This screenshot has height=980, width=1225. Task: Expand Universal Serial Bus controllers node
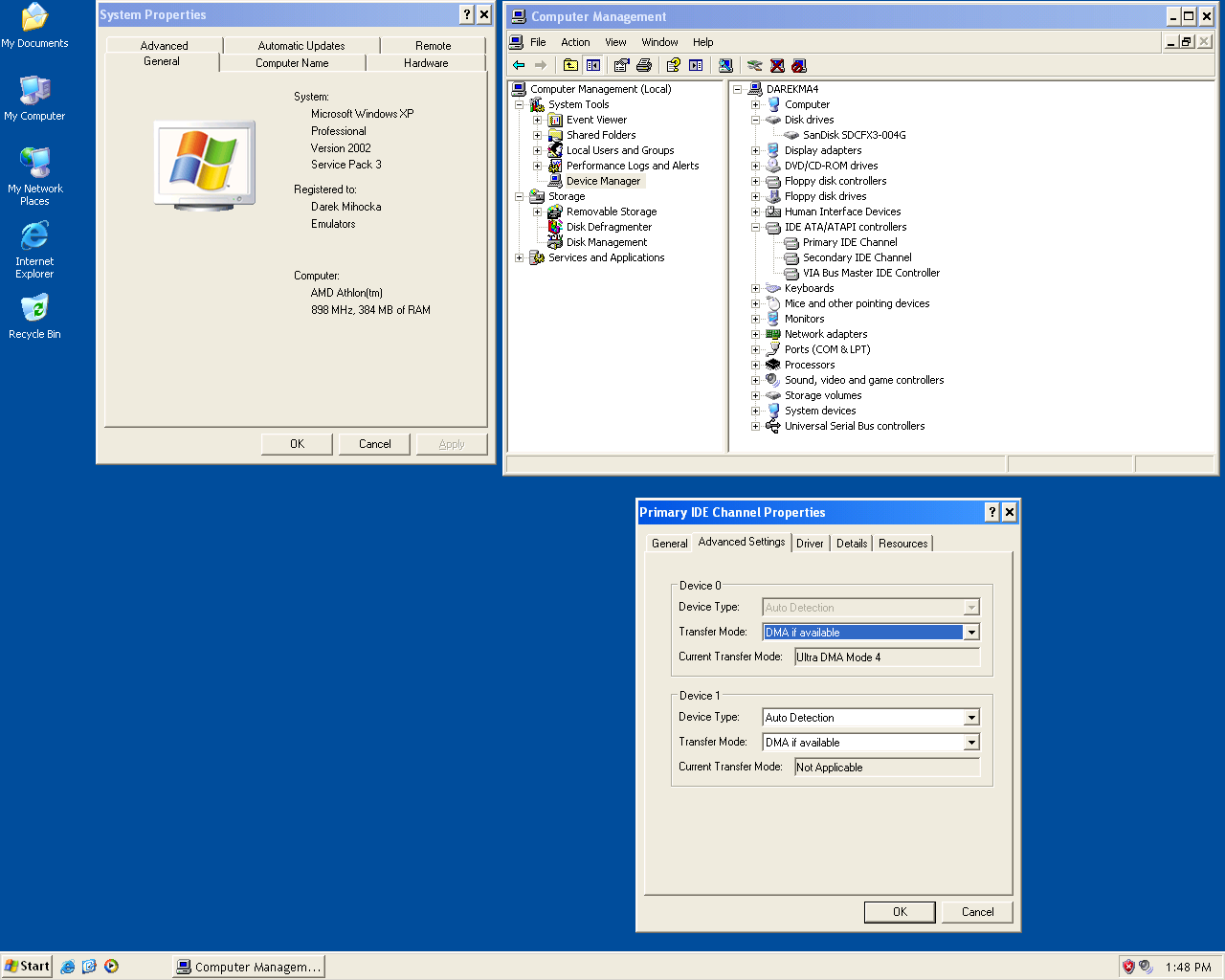pos(755,426)
